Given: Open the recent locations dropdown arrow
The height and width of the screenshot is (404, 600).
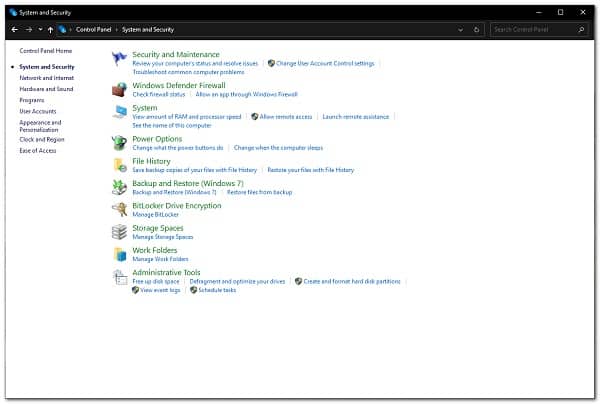Looking at the screenshot, I should pyautogui.click(x=40, y=29).
